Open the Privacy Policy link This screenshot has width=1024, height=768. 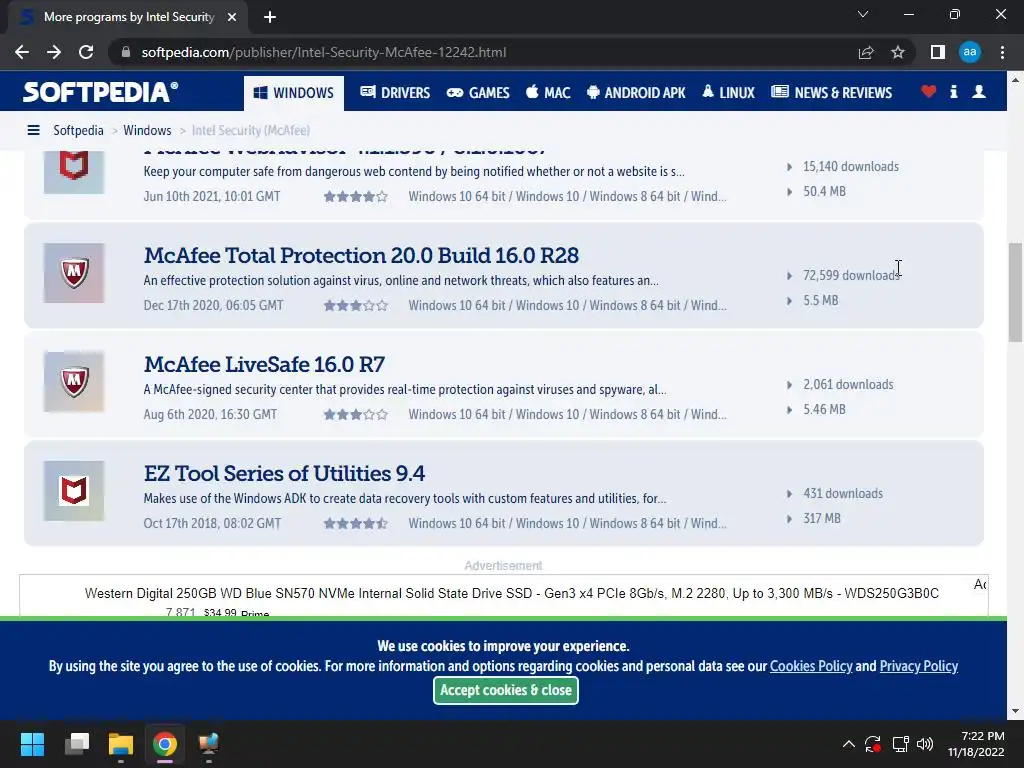coord(919,666)
